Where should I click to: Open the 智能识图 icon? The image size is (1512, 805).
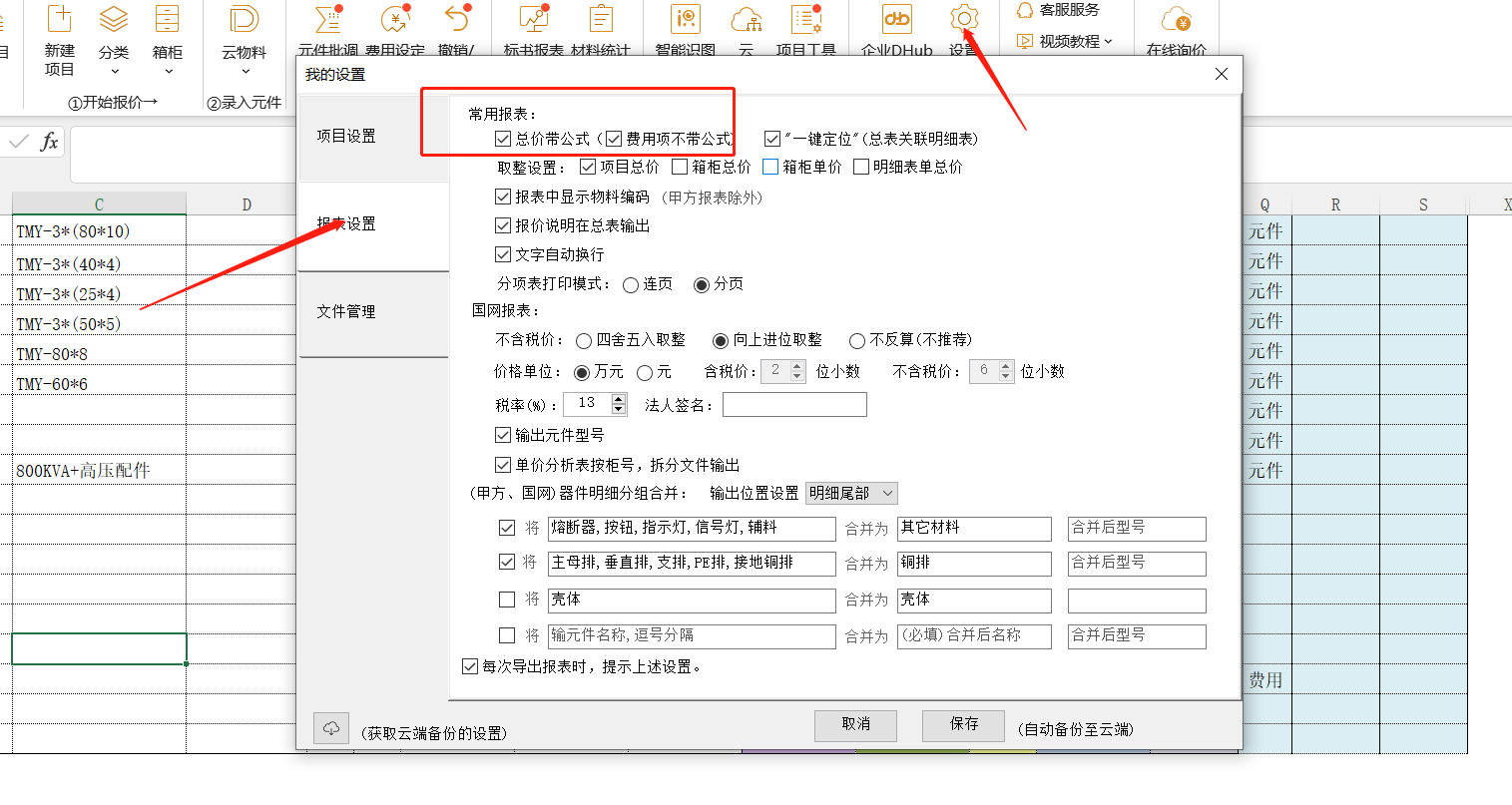[x=686, y=19]
